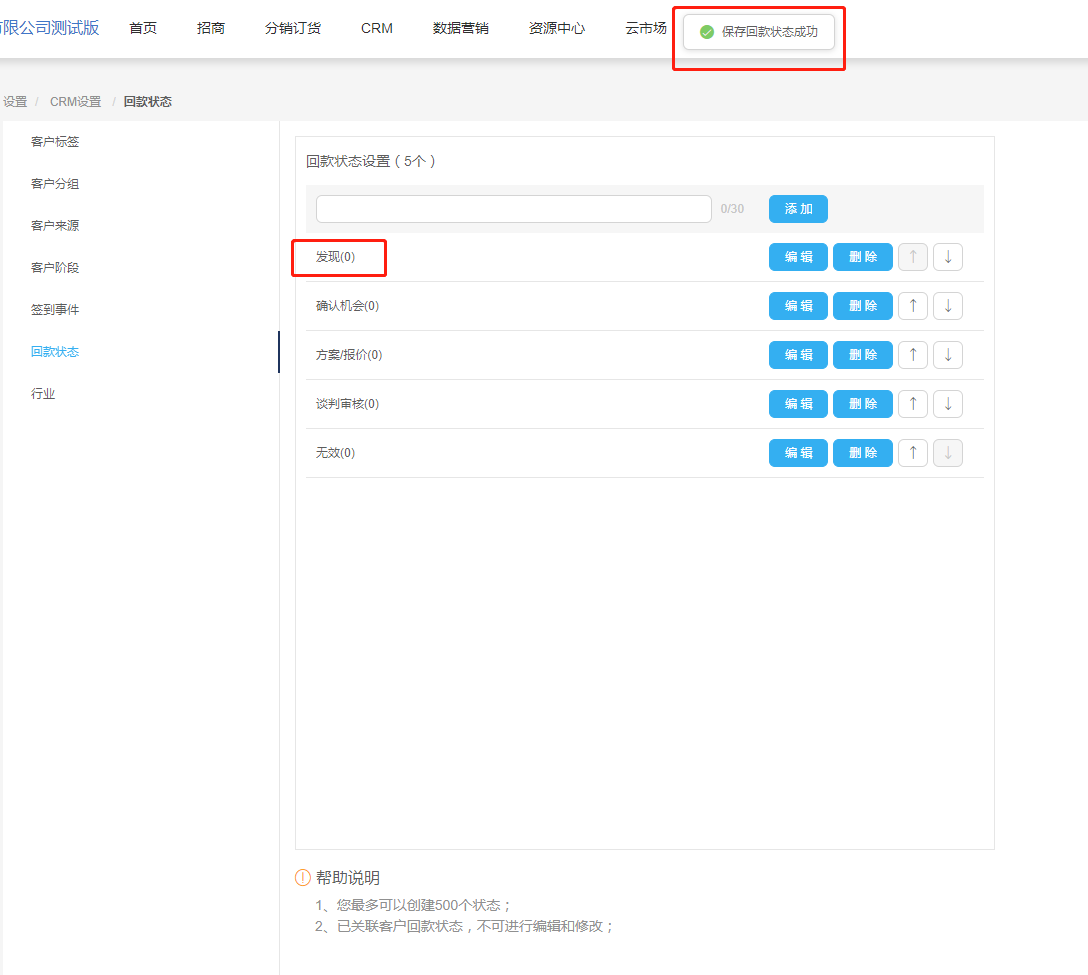
Task: Click the 添加 button
Action: click(x=798, y=209)
